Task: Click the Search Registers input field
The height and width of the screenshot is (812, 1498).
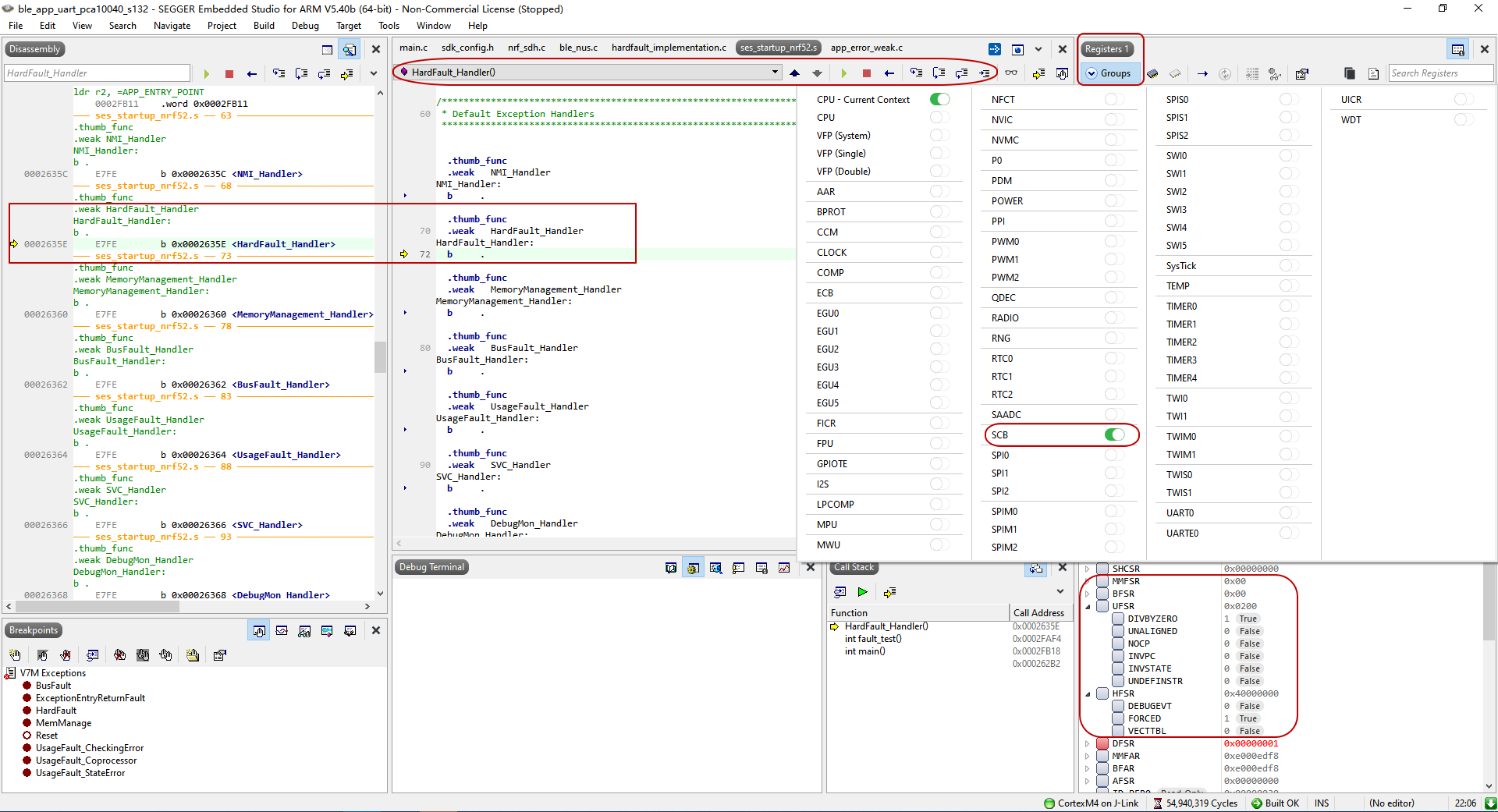Action: (x=1439, y=73)
